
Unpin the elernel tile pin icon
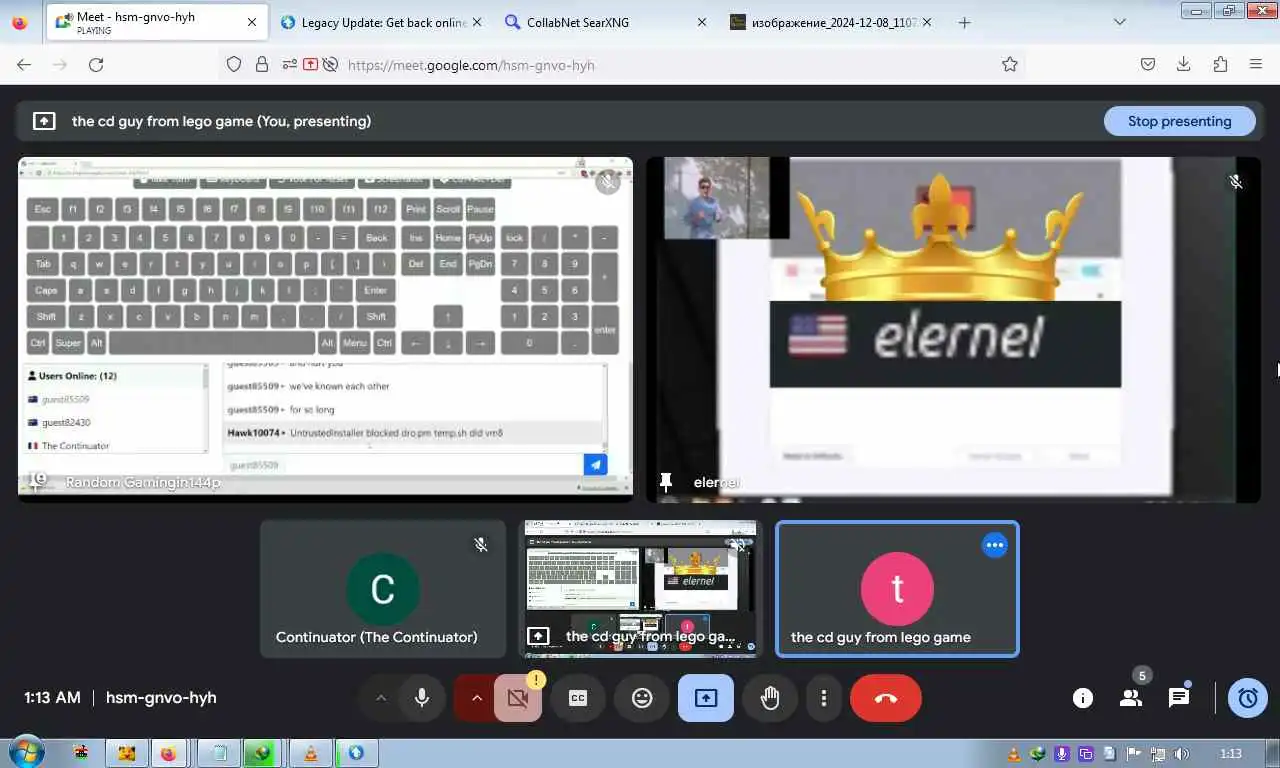666,482
